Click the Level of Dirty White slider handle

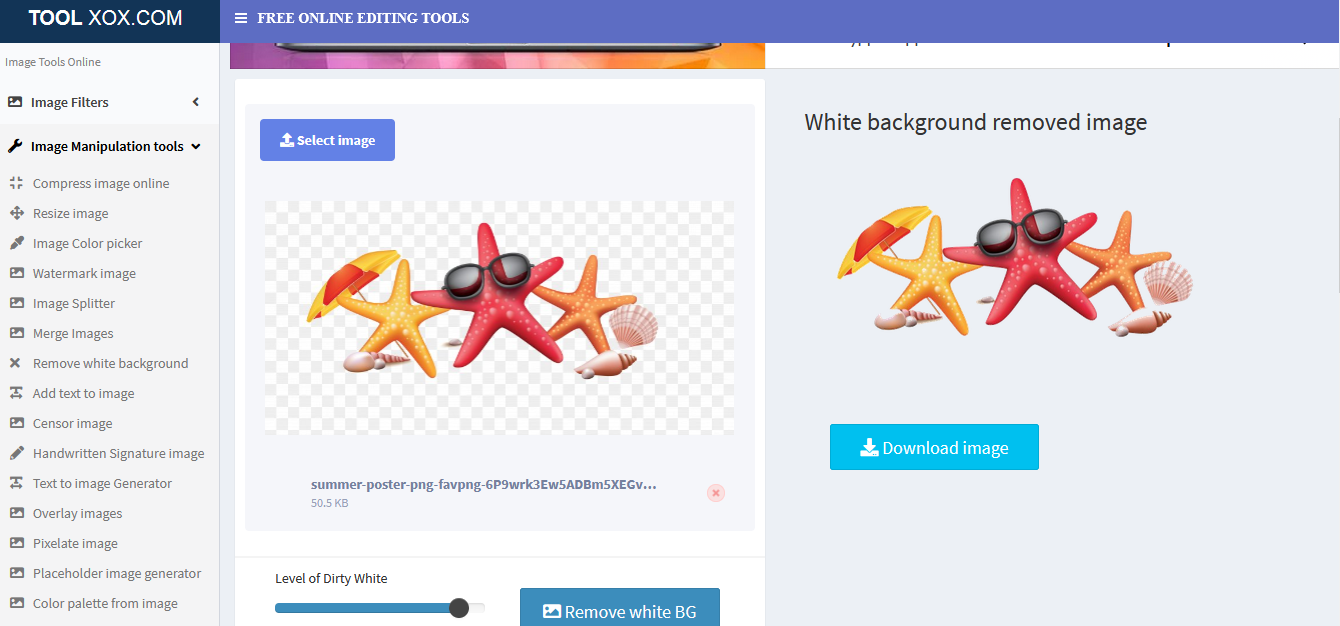point(459,608)
